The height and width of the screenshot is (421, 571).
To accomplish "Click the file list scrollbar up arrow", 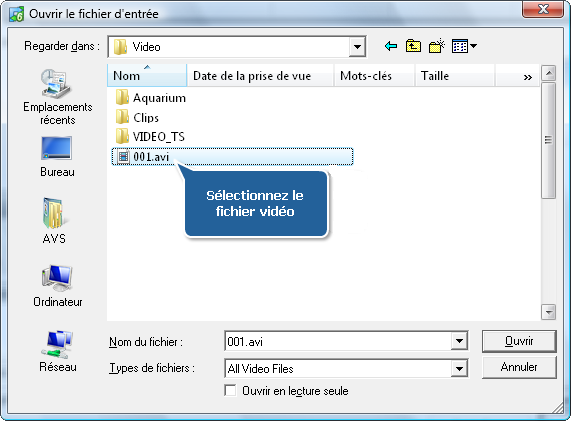I will pos(548,74).
